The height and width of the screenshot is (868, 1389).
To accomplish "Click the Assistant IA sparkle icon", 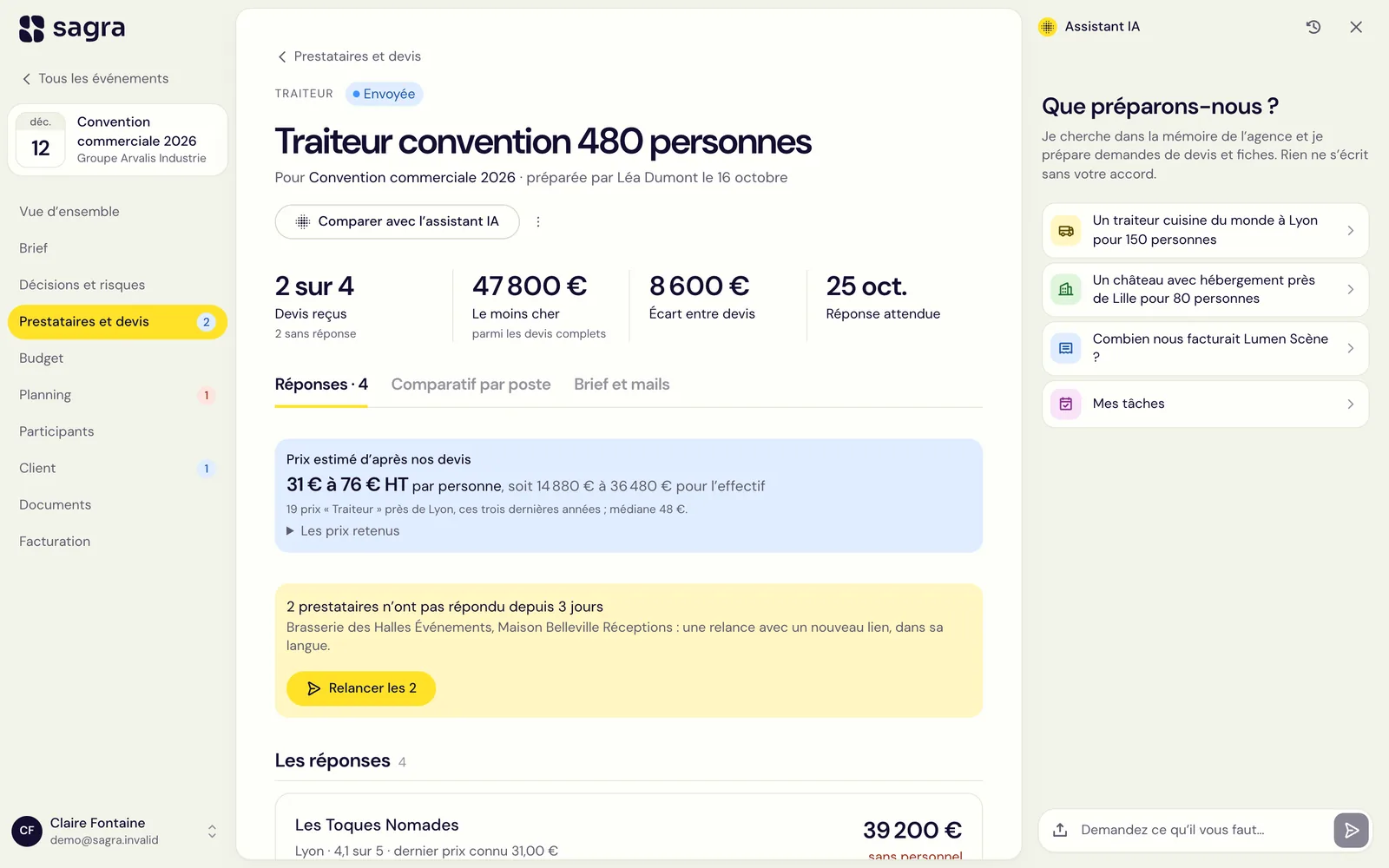I will pos(1048,27).
